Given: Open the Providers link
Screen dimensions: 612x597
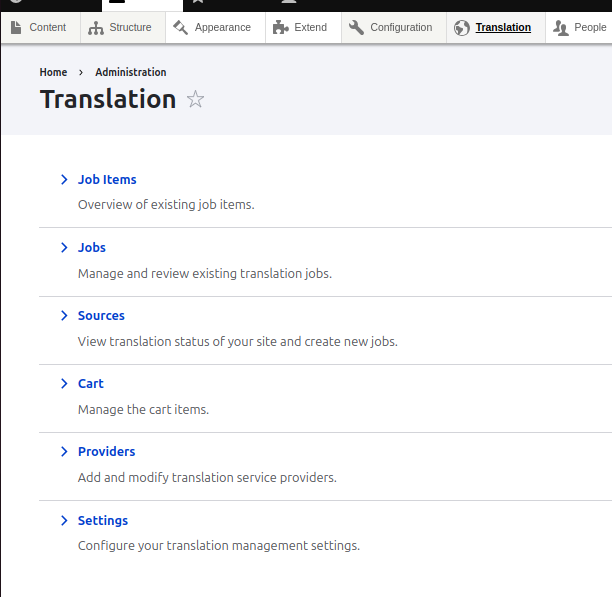Looking at the screenshot, I should click(x=107, y=451).
